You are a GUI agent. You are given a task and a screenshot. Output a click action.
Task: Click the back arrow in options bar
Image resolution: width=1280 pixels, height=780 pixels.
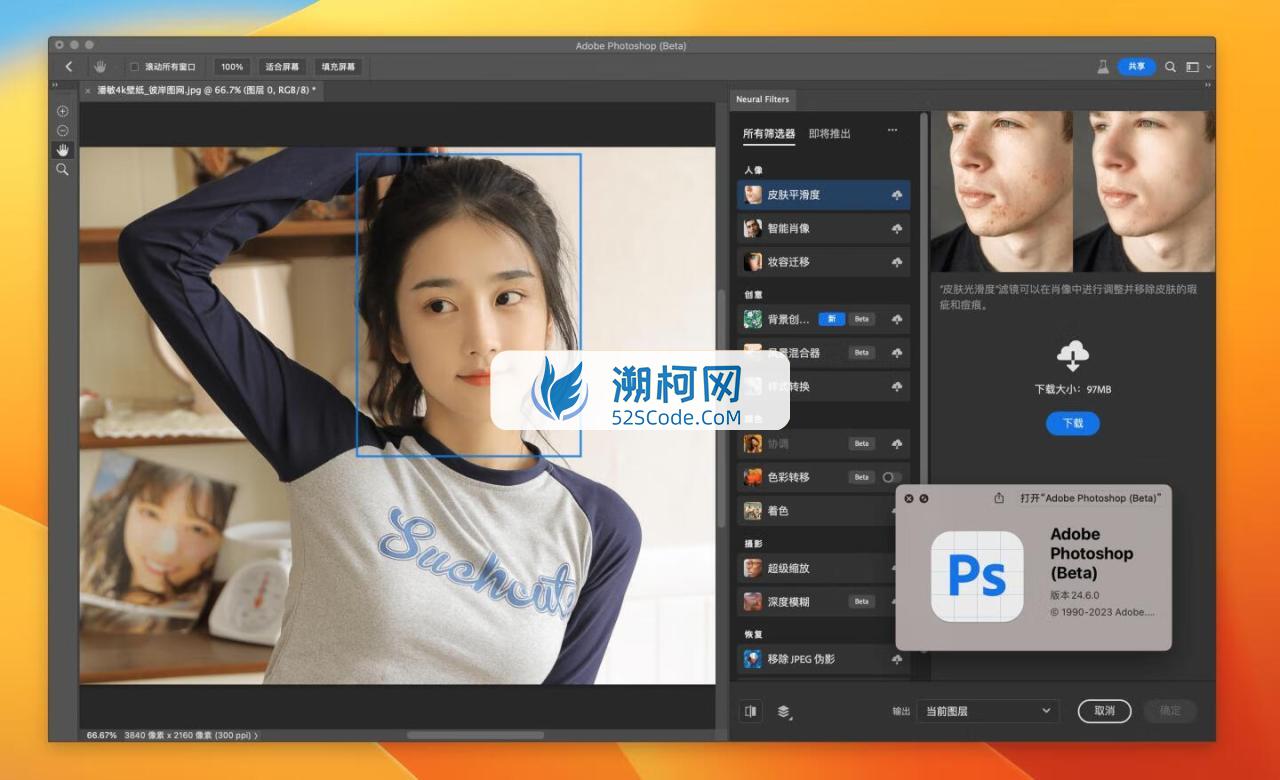point(69,67)
